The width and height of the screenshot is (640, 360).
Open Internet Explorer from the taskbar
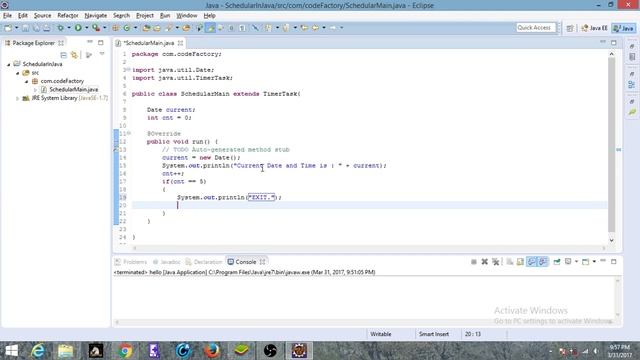pyautogui.click(x=38, y=351)
